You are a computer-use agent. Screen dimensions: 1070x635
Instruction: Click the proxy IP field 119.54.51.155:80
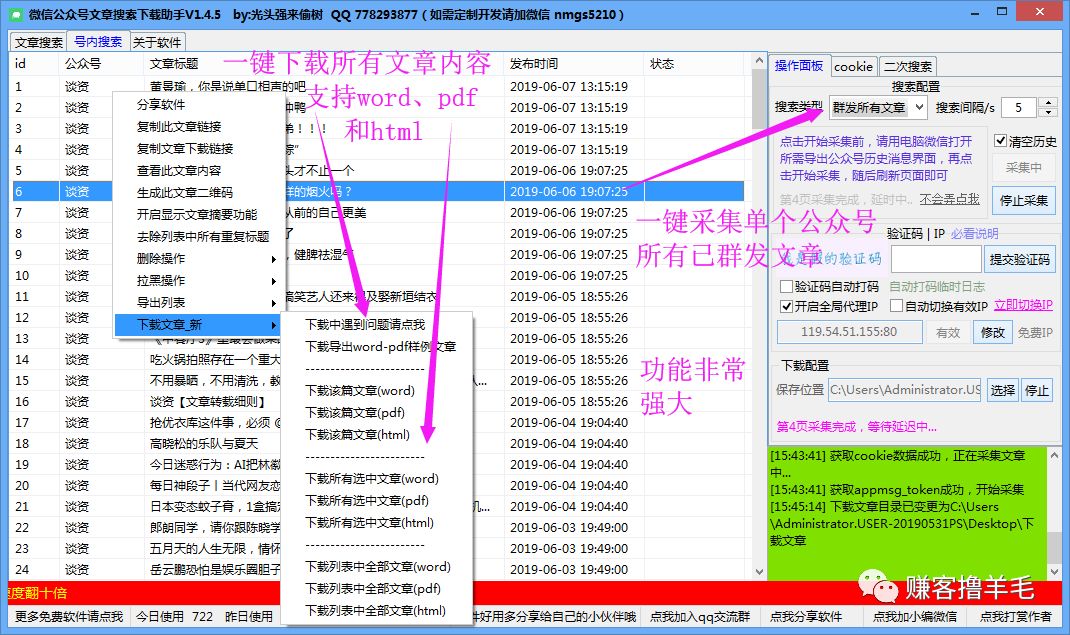849,332
